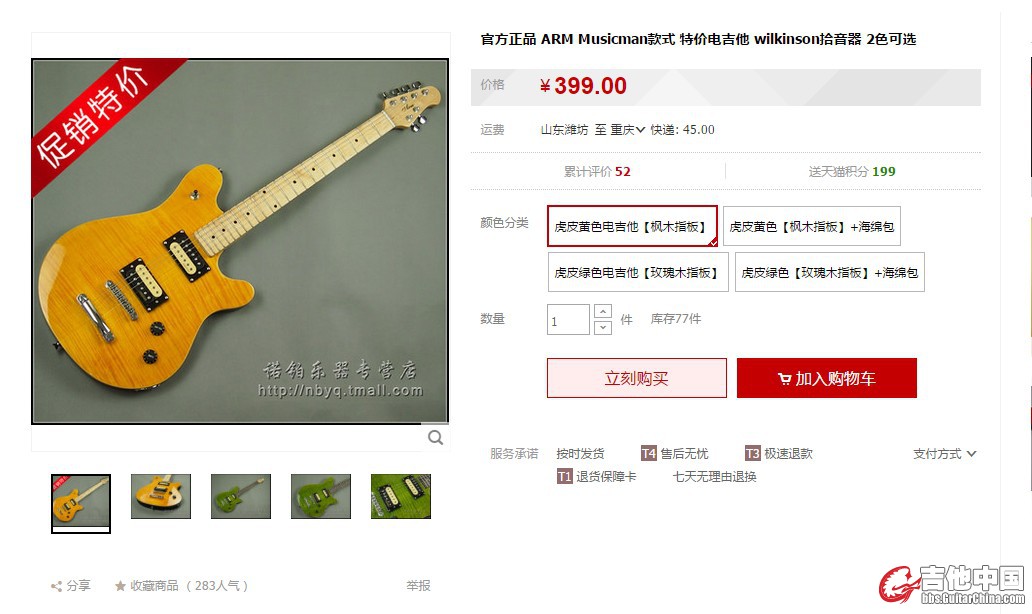Click the magnifier zoom icon below product image
Screen dimensions: 1032x614
coord(435,438)
